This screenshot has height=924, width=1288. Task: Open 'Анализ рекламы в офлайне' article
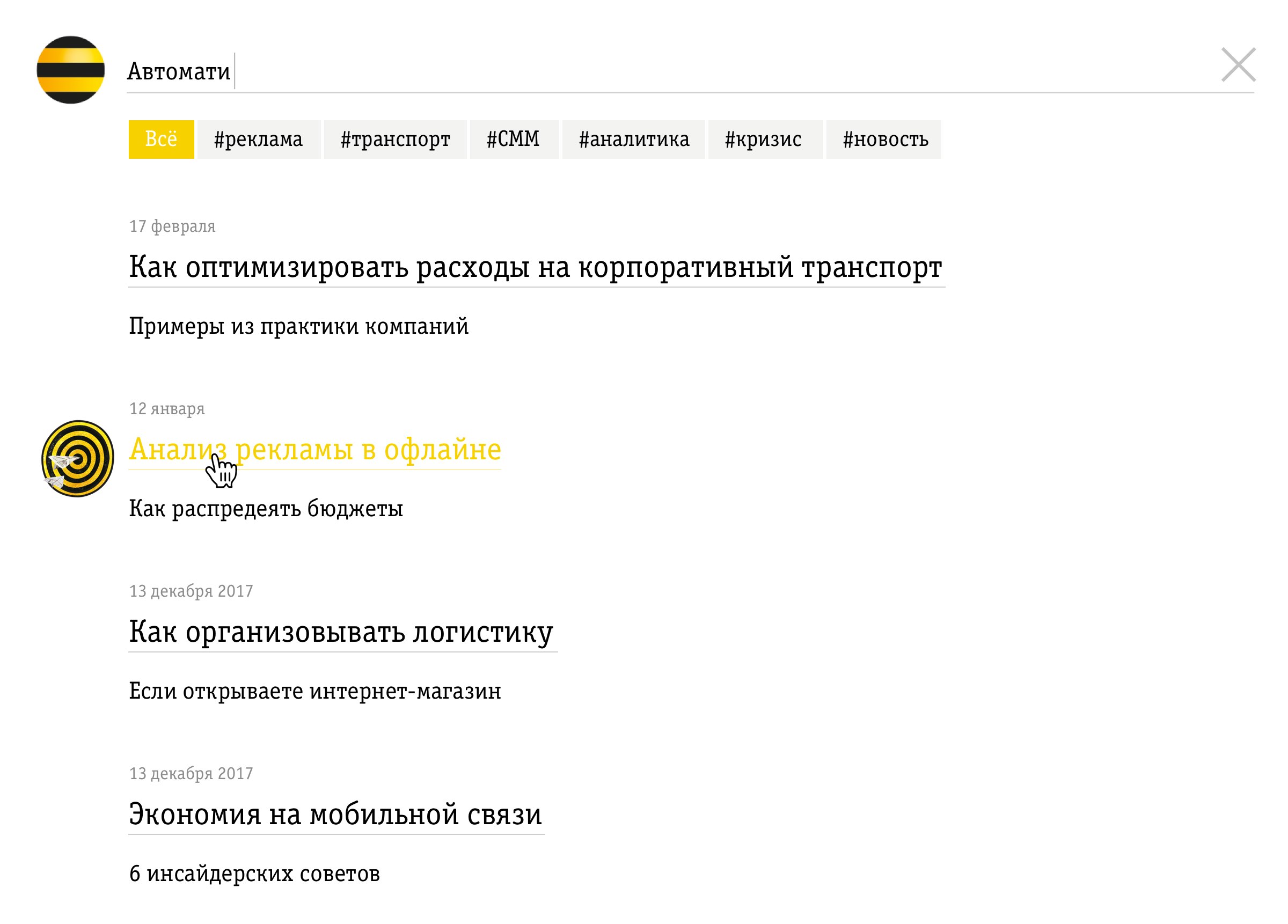[314, 449]
